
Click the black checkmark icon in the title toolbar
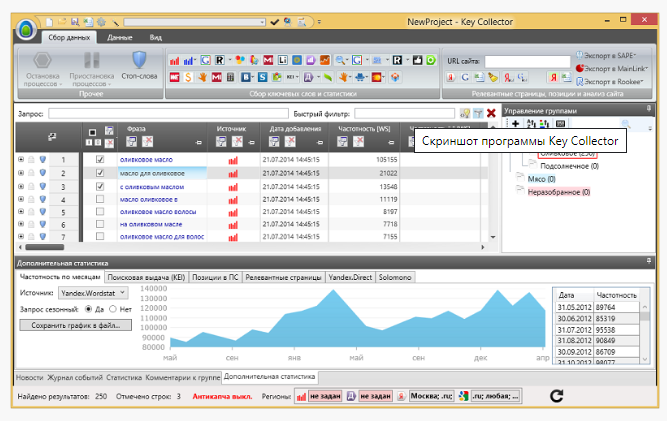[275, 22]
